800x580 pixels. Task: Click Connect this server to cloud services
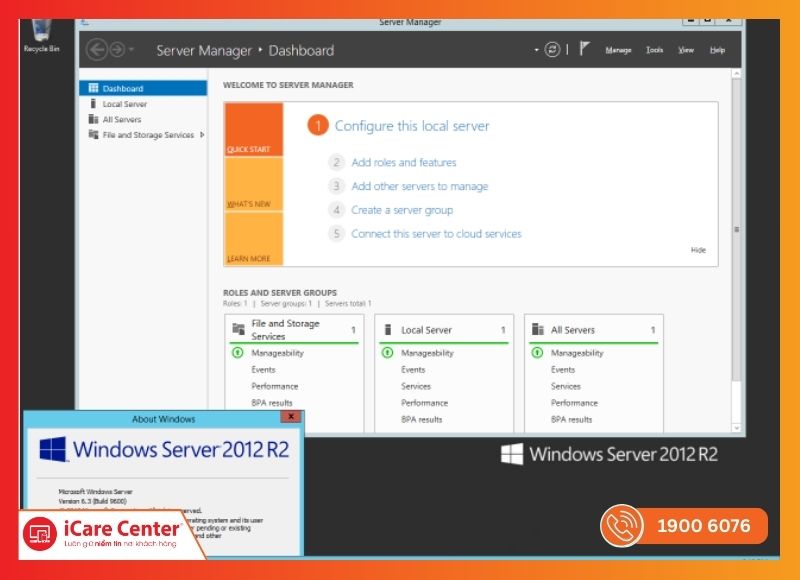(x=436, y=234)
